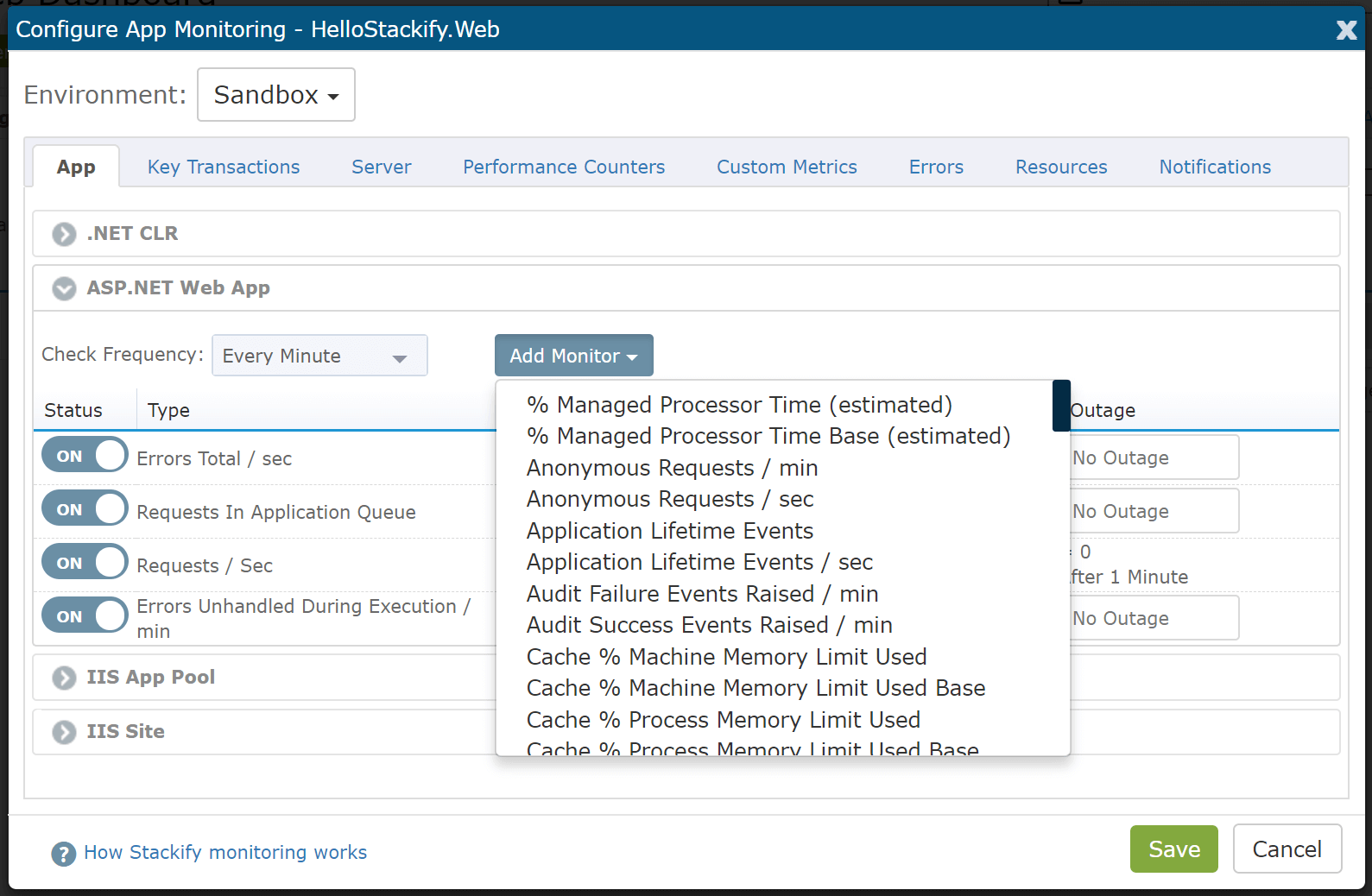The width and height of the screenshot is (1372, 896).
Task: Choose % Managed Processor Time (estimated)
Action: click(740, 405)
